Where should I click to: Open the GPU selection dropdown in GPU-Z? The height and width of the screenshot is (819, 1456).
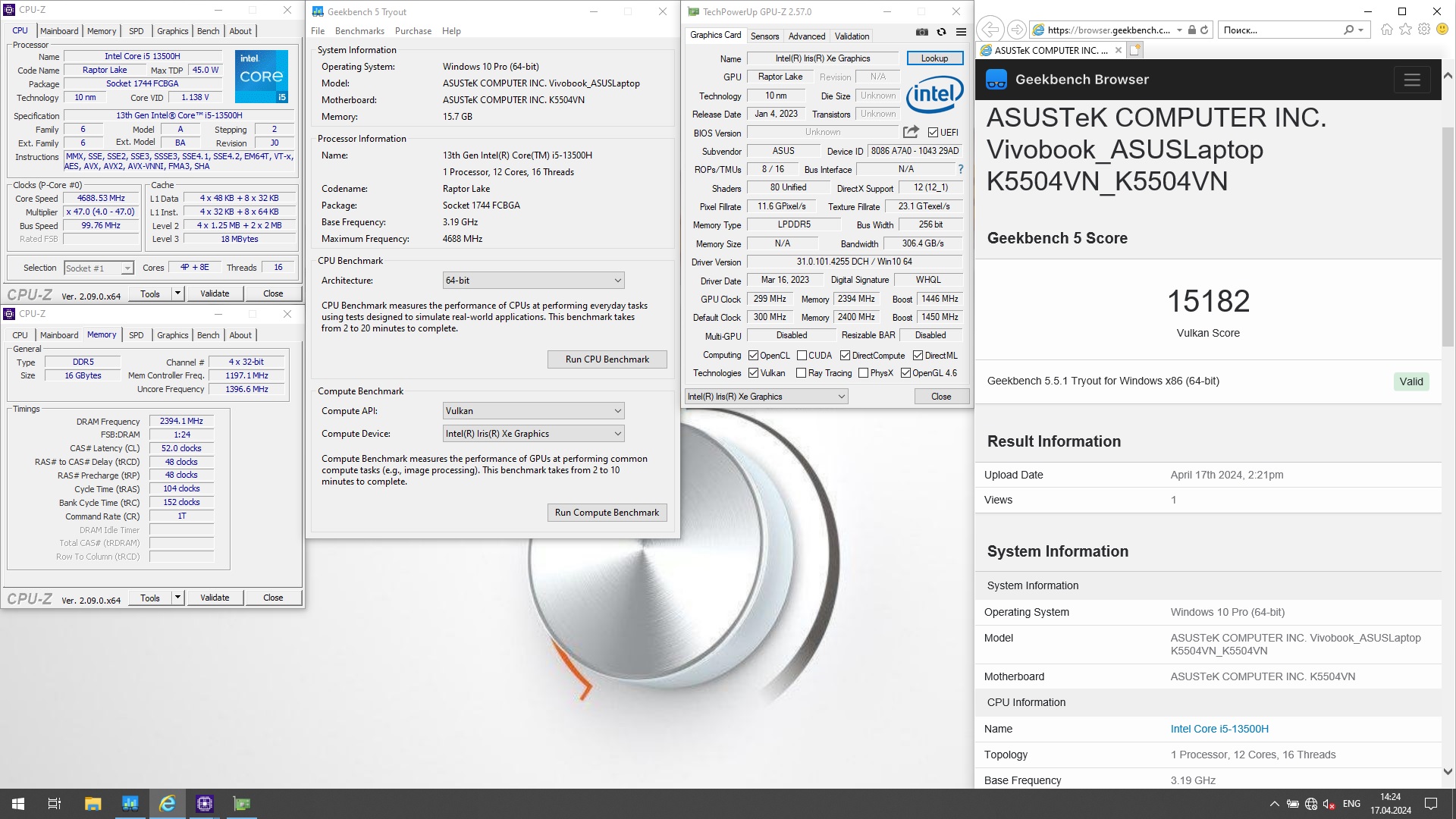[766, 396]
